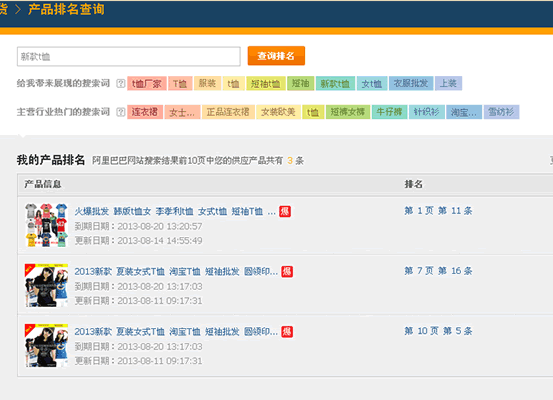Open ranking link 第 7 页 第 16 条

point(438,271)
